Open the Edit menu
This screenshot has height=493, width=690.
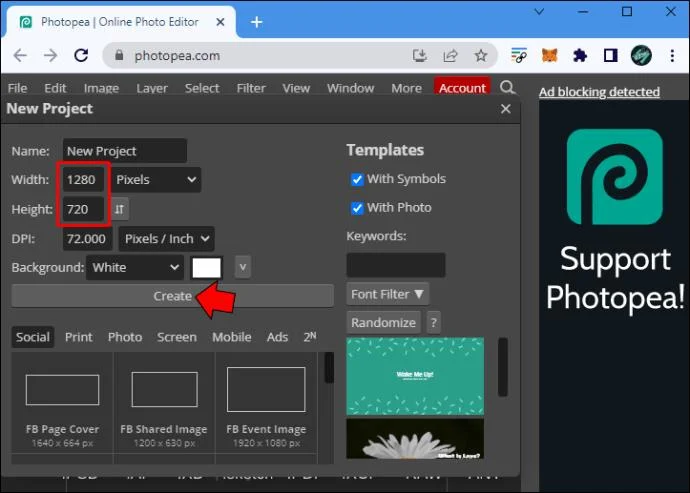coord(55,88)
